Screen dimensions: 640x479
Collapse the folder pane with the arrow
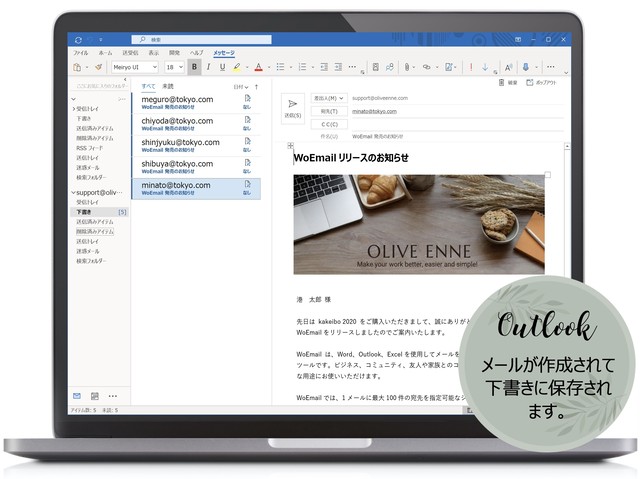(125, 80)
